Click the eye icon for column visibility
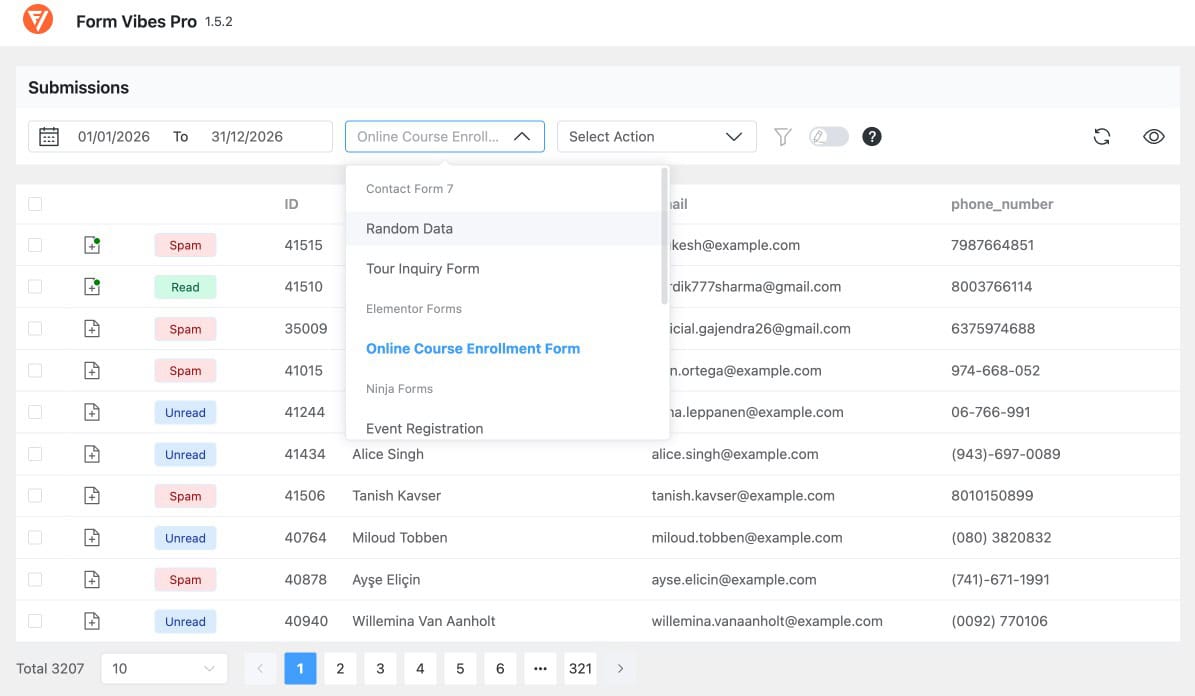The image size is (1195, 696). [x=1154, y=136]
